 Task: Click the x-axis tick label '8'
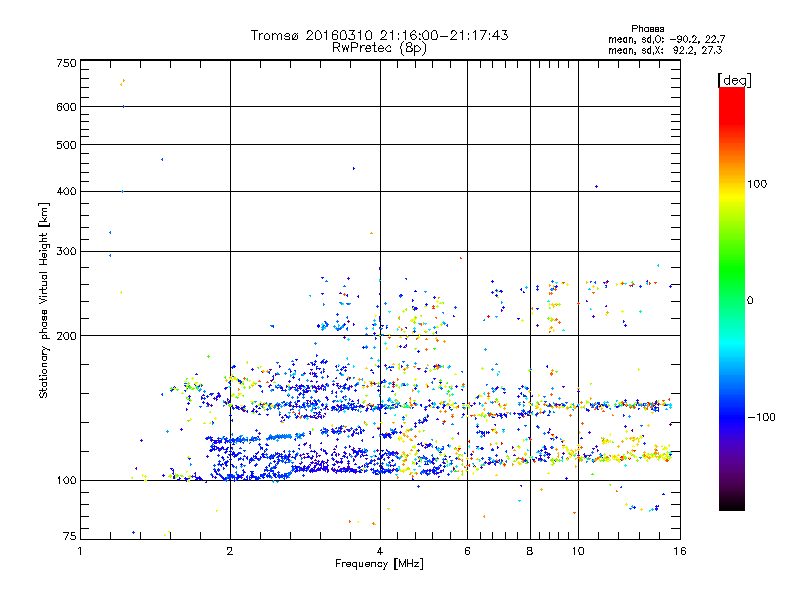click(530, 551)
